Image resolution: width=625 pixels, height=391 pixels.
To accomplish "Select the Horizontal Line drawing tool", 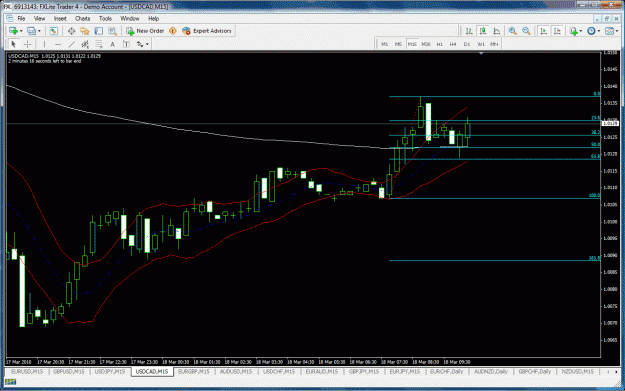I will (58, 44).
